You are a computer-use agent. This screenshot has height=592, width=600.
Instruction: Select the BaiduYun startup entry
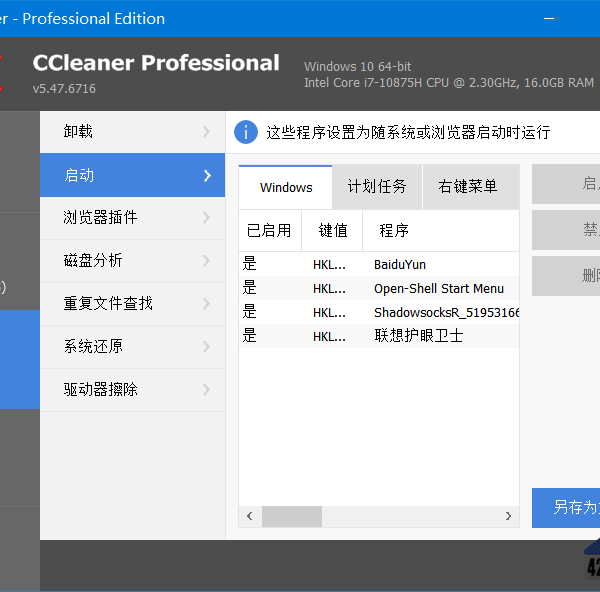point(400,264)
